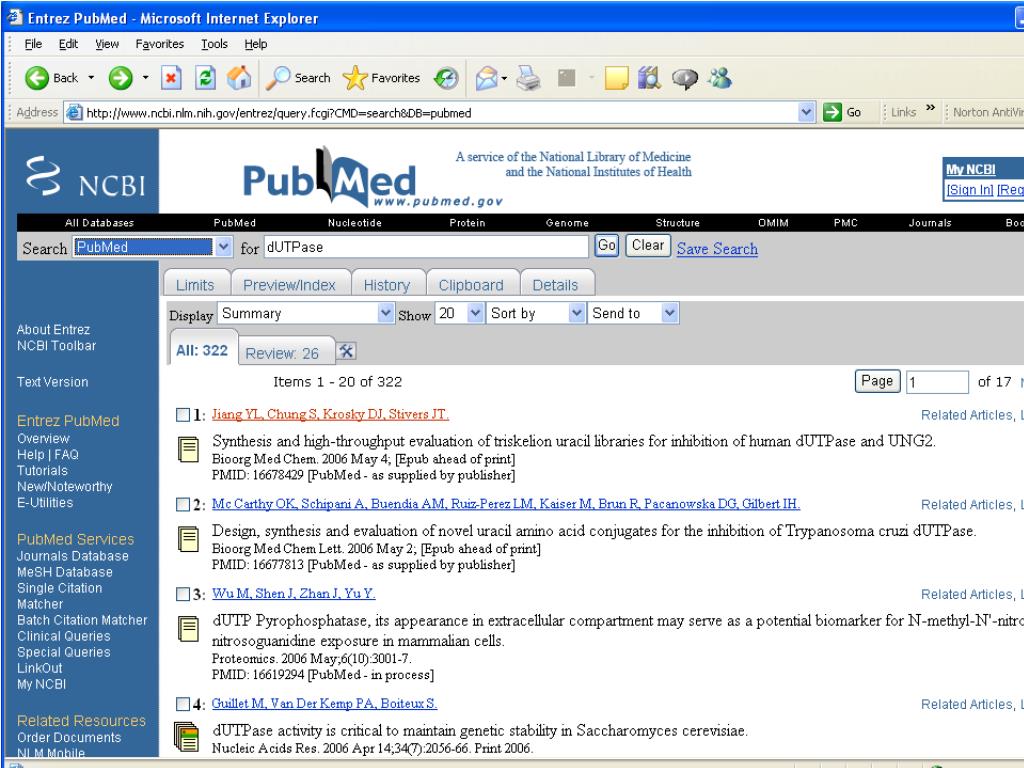Open the Search magnifier toolbar button
Image resolution: width=1024 pixels, height=768 pixels.
[298, 78]
